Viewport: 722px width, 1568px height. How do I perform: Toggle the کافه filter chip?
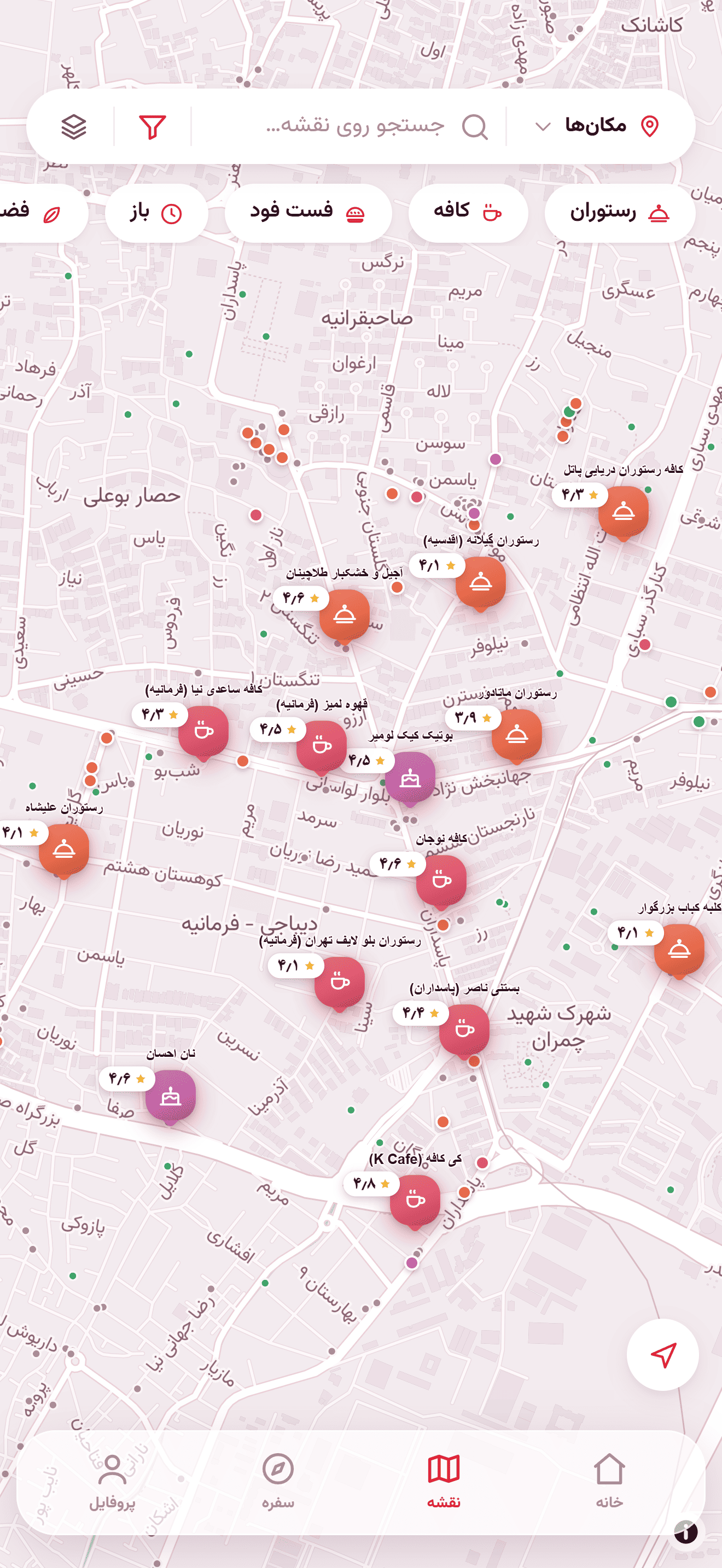click(468, 213)
